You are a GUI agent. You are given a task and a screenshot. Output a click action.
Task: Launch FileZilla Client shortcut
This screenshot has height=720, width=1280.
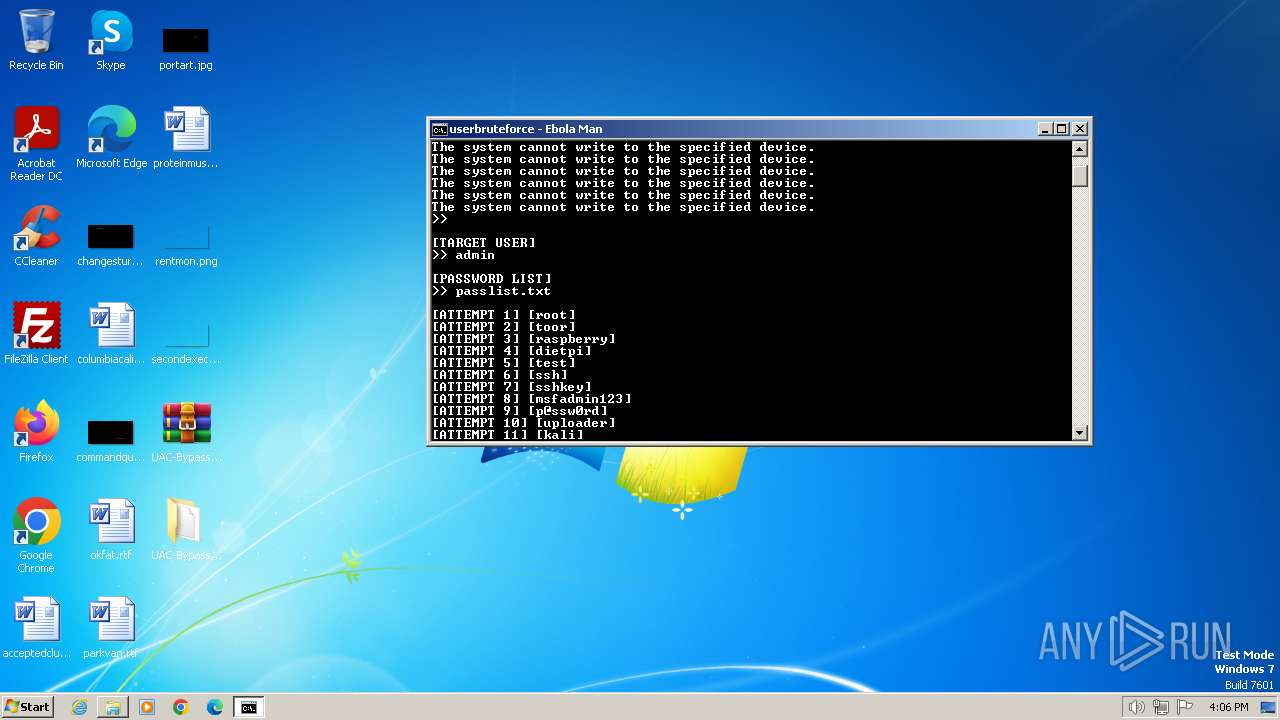tap(36, 334)
